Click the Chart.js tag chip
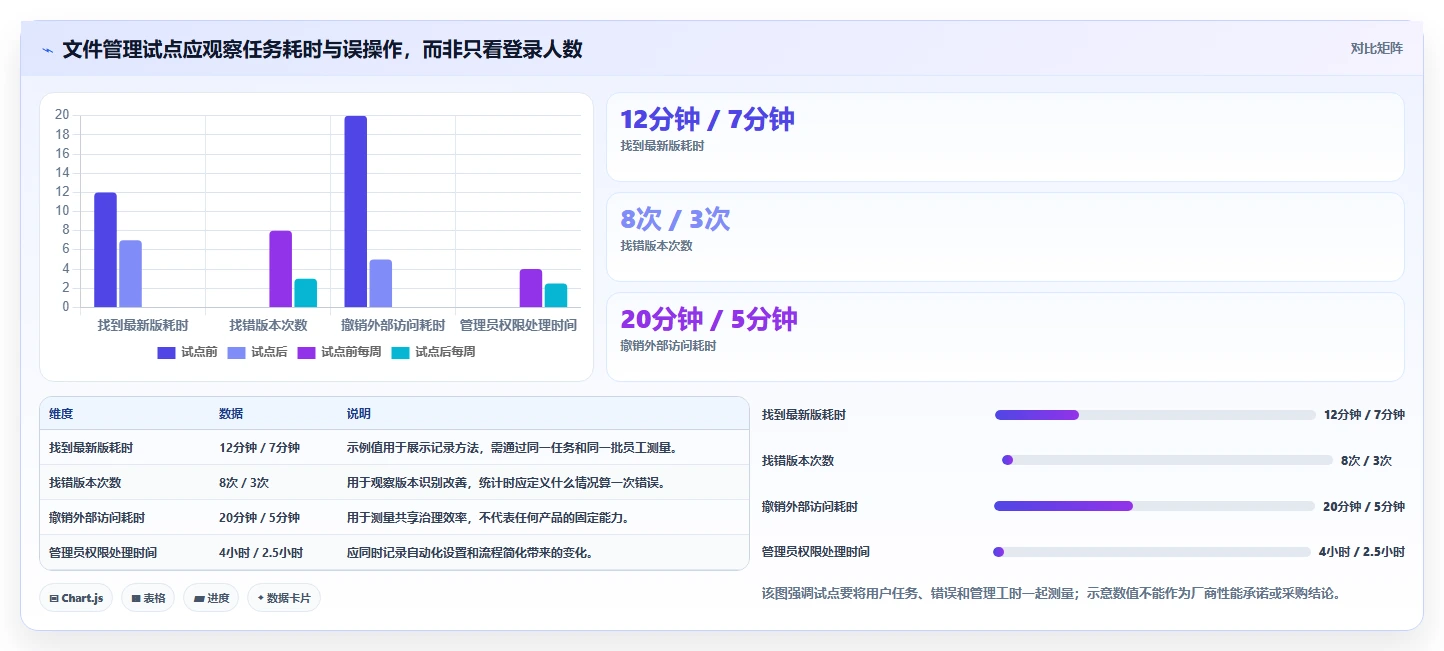 click(x=77, y=598)
